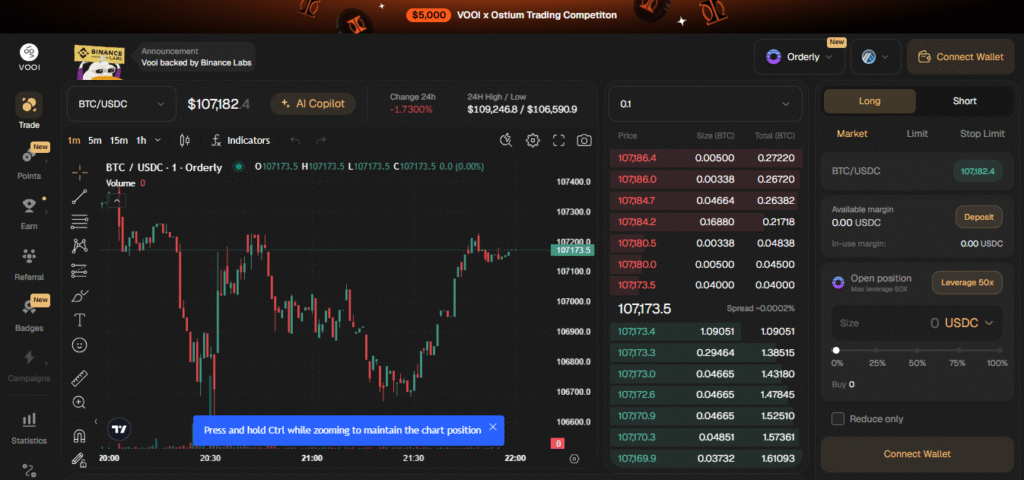This screenshot has width=1024, height=480.
Task: Pick the text annotation tool
Action: tap(80, 320)
